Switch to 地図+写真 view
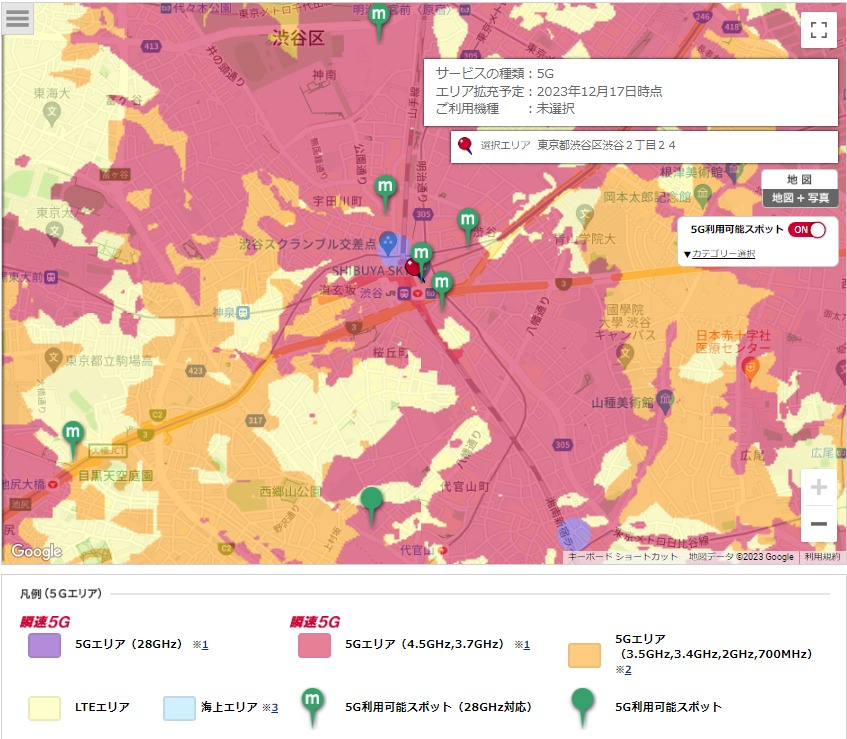 [799, 198]
